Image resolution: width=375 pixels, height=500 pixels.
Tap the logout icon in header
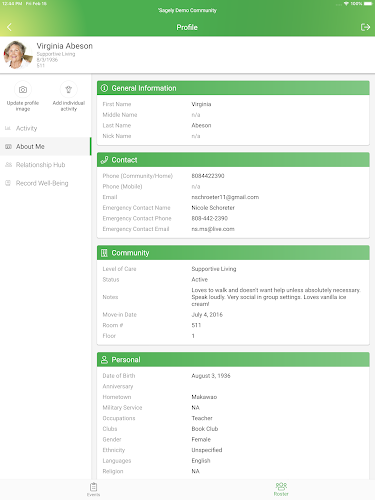[x=365, y=27]
